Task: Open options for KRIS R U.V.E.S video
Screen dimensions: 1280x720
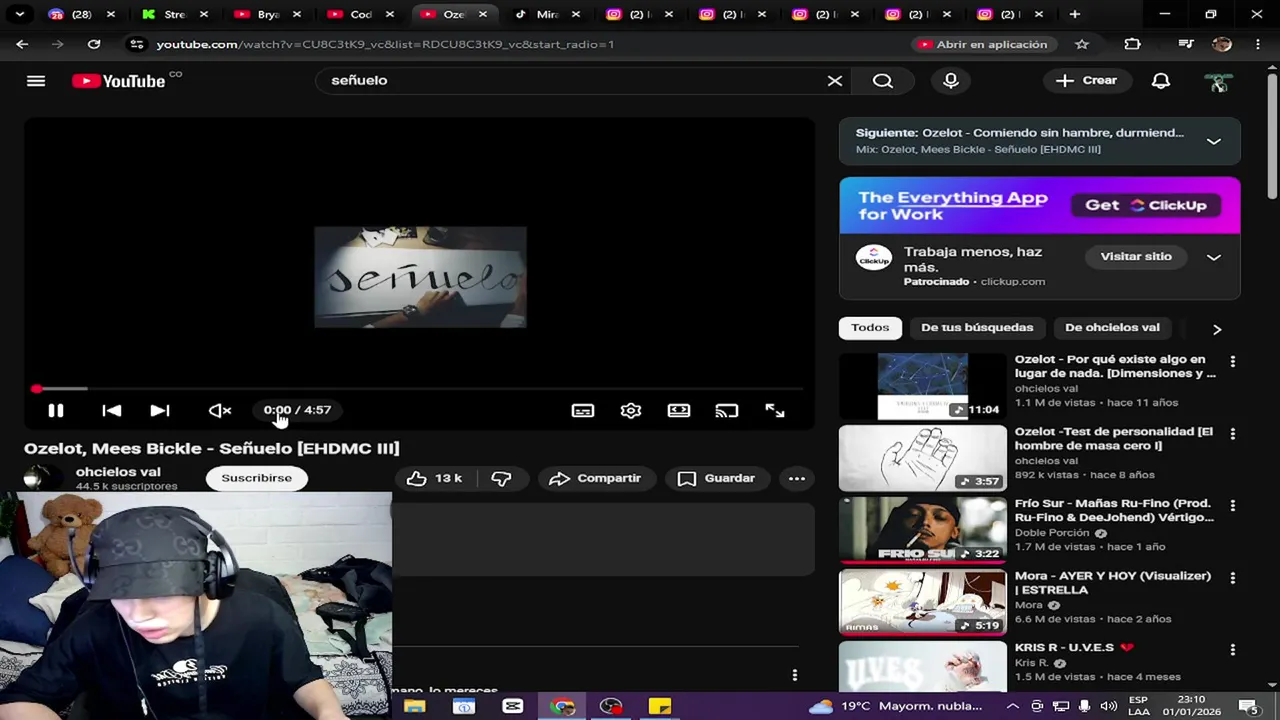Action: tap(1232, 650)
